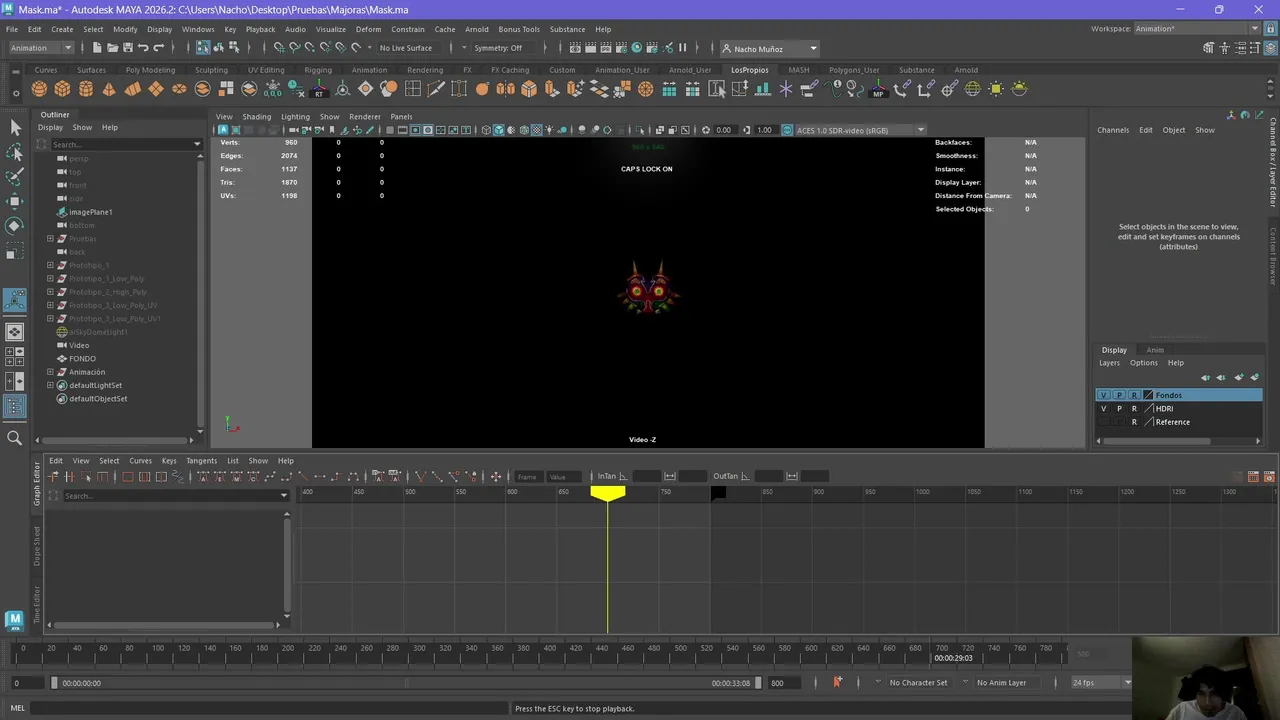Switch to the Anim layer tab
This screenshot has height=720, width=1280.
pyautogui.click(x=1155, y=350)
